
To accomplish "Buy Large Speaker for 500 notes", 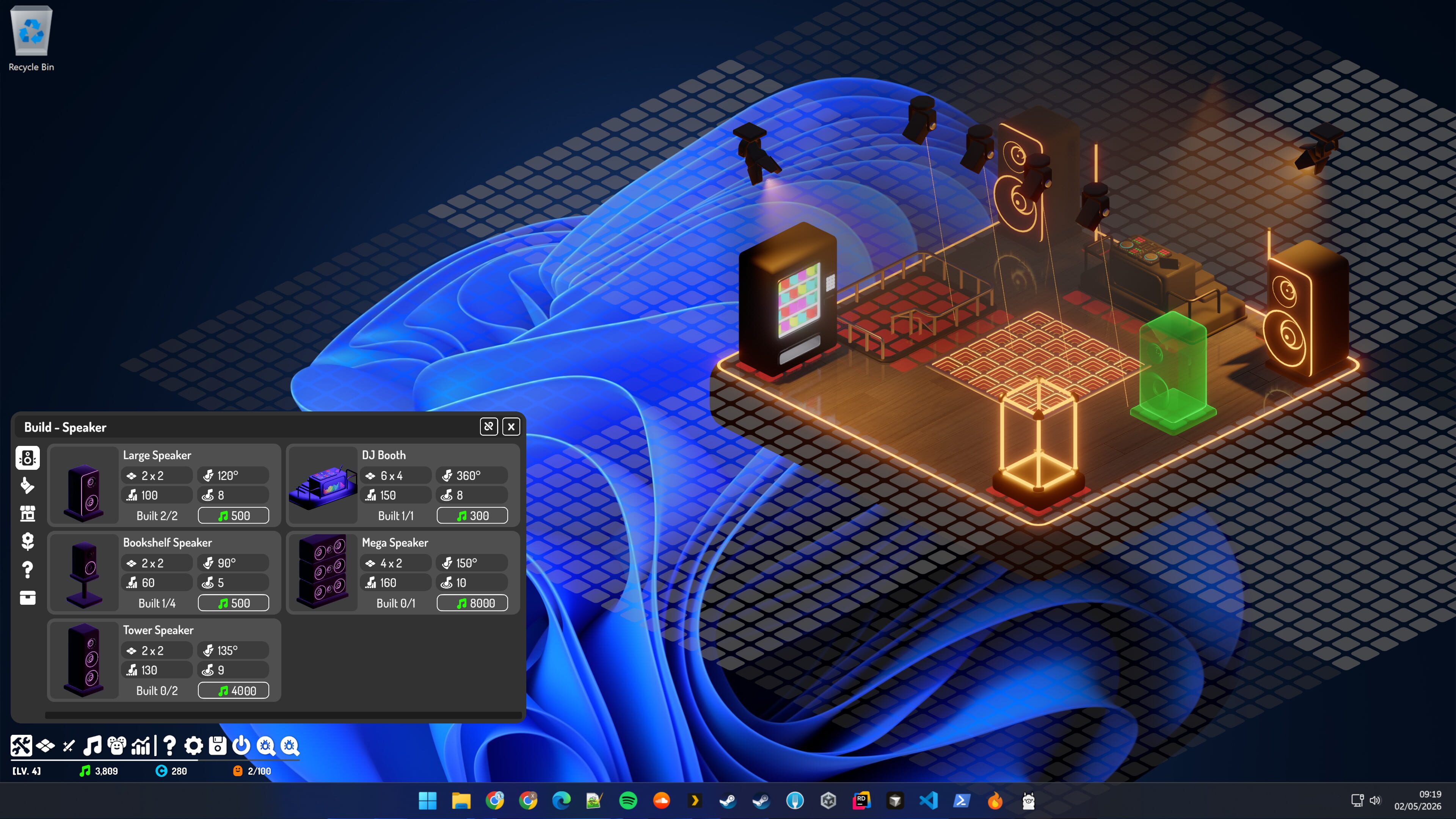I will point(234,516).
